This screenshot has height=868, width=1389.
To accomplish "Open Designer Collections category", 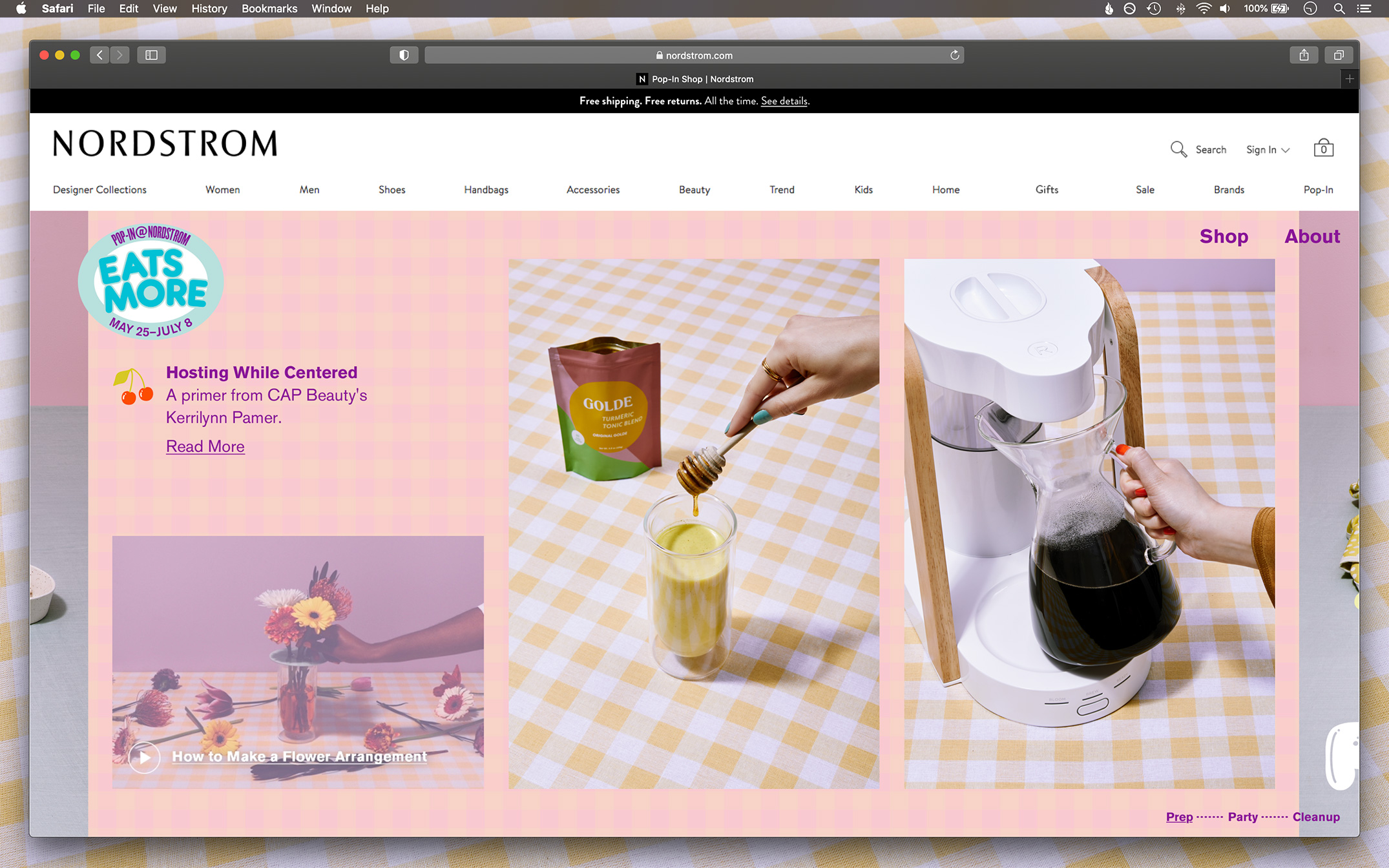I will (x=99, y=190).
